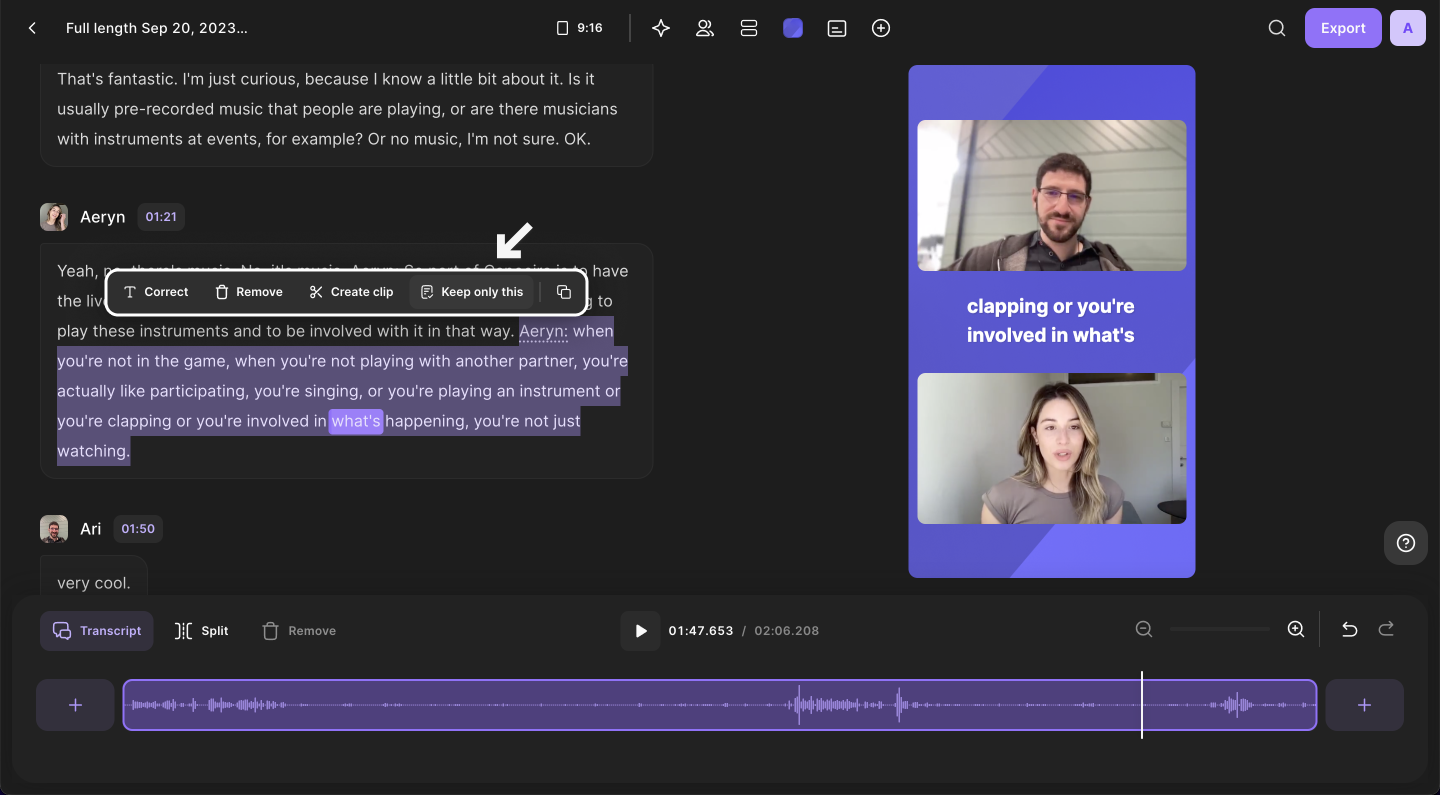Click the add element plus circle icon

[881, 28]
